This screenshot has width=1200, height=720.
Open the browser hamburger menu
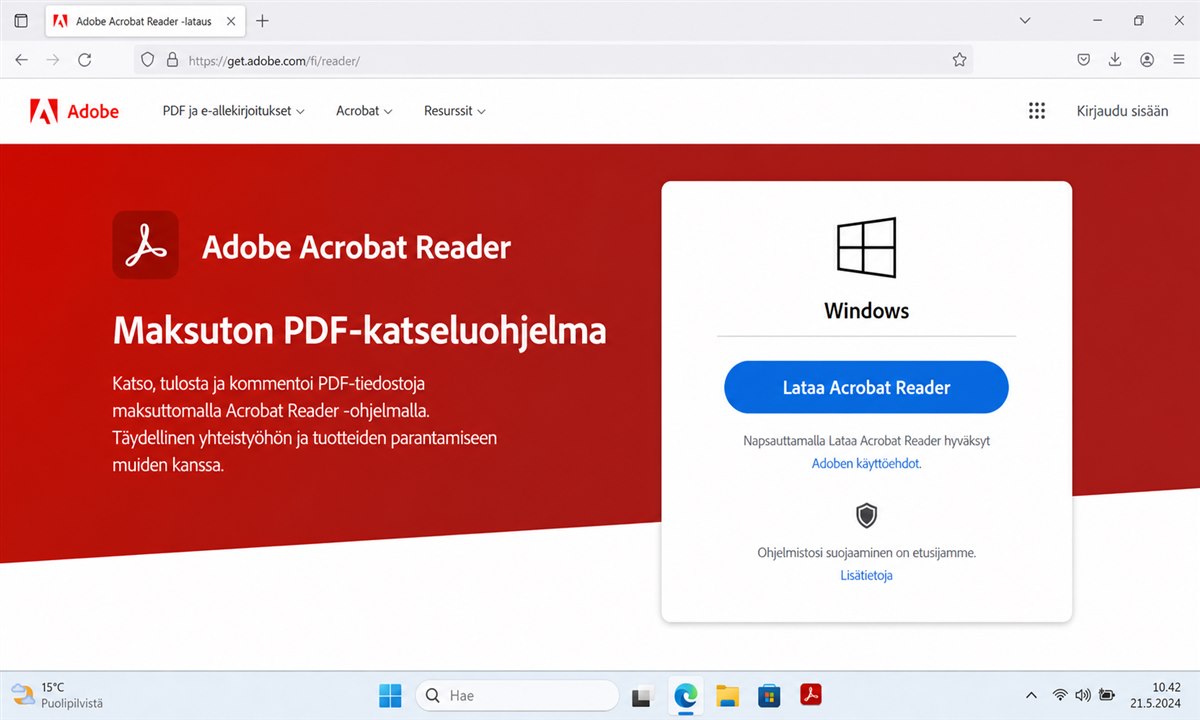point(1178,60)
